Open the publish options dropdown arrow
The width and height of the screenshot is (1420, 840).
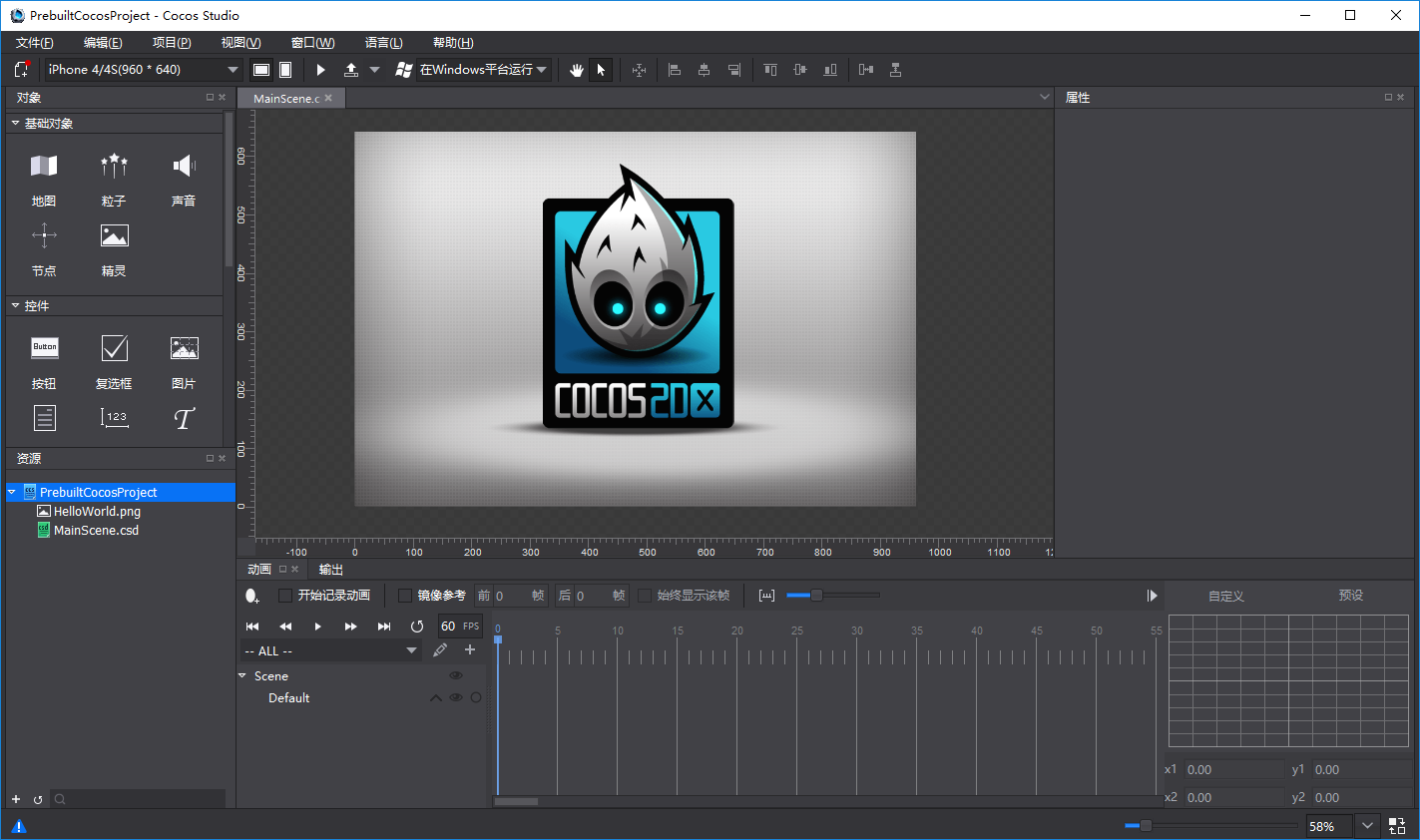(375, 70)
